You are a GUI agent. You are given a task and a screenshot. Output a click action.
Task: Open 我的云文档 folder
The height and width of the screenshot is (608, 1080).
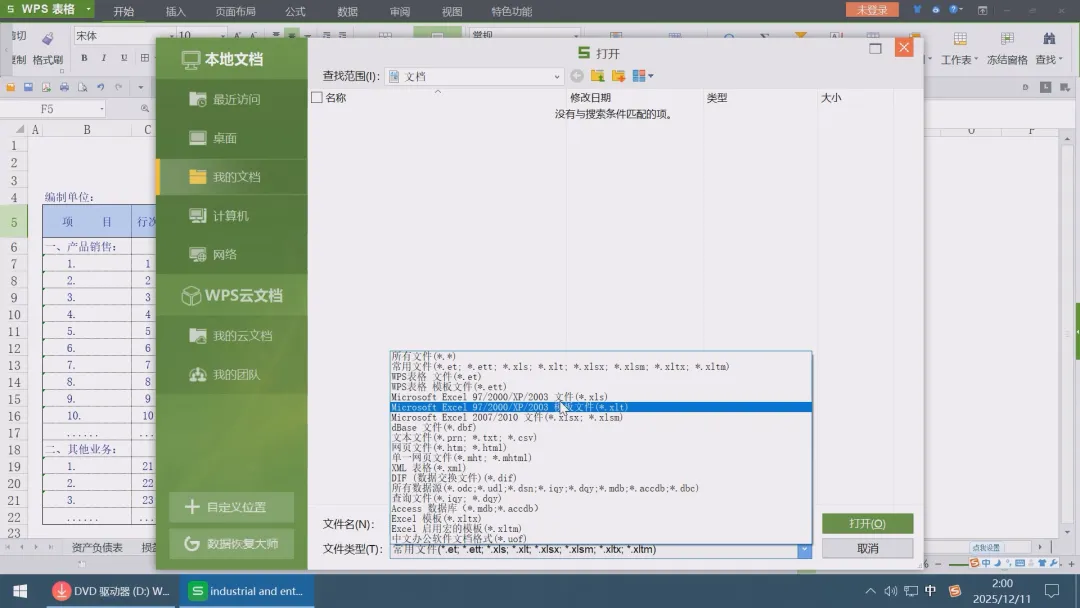coord(231,335)
